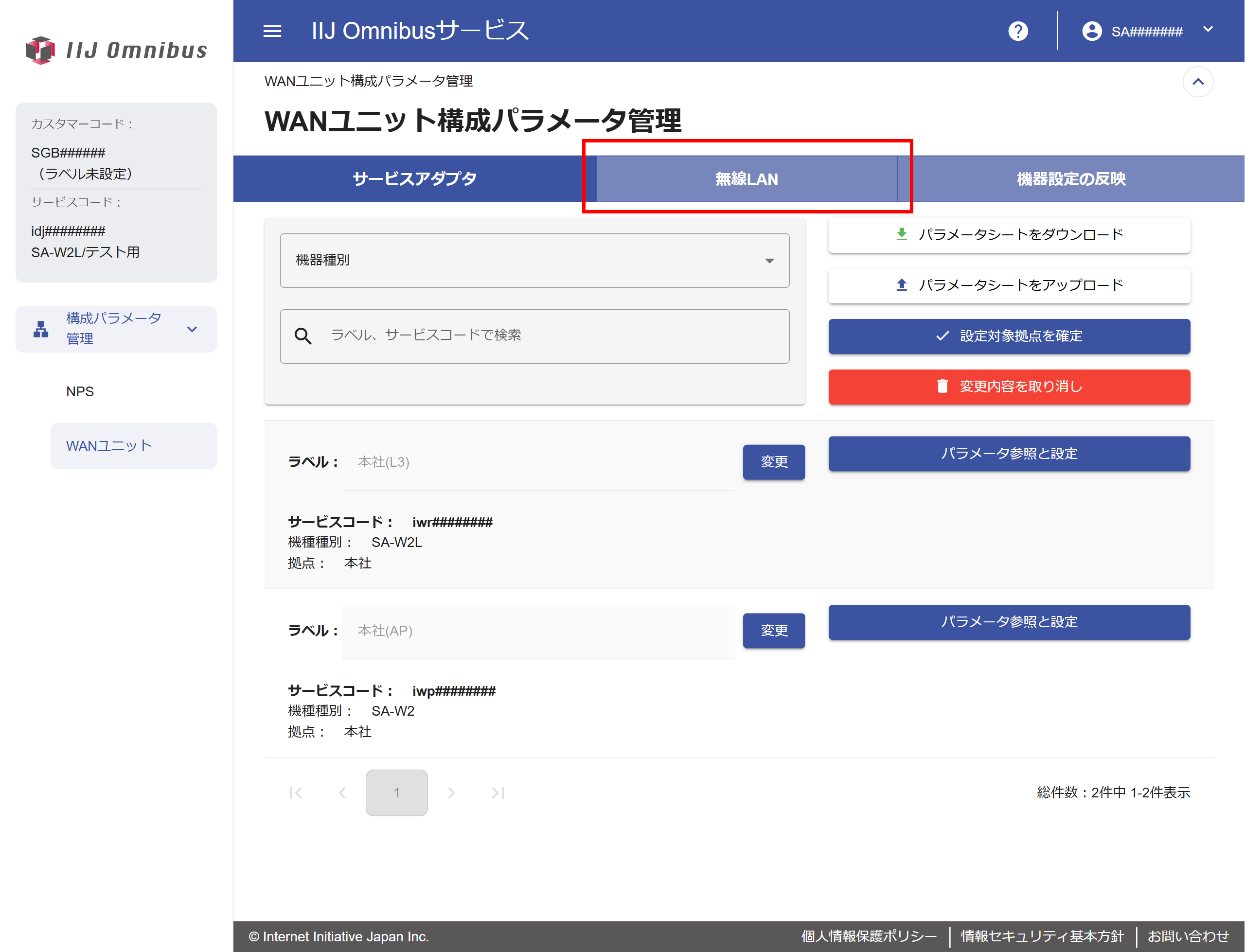Click the IIJ Omnibus logo
1245x952 pixels.
coord(117,50)
